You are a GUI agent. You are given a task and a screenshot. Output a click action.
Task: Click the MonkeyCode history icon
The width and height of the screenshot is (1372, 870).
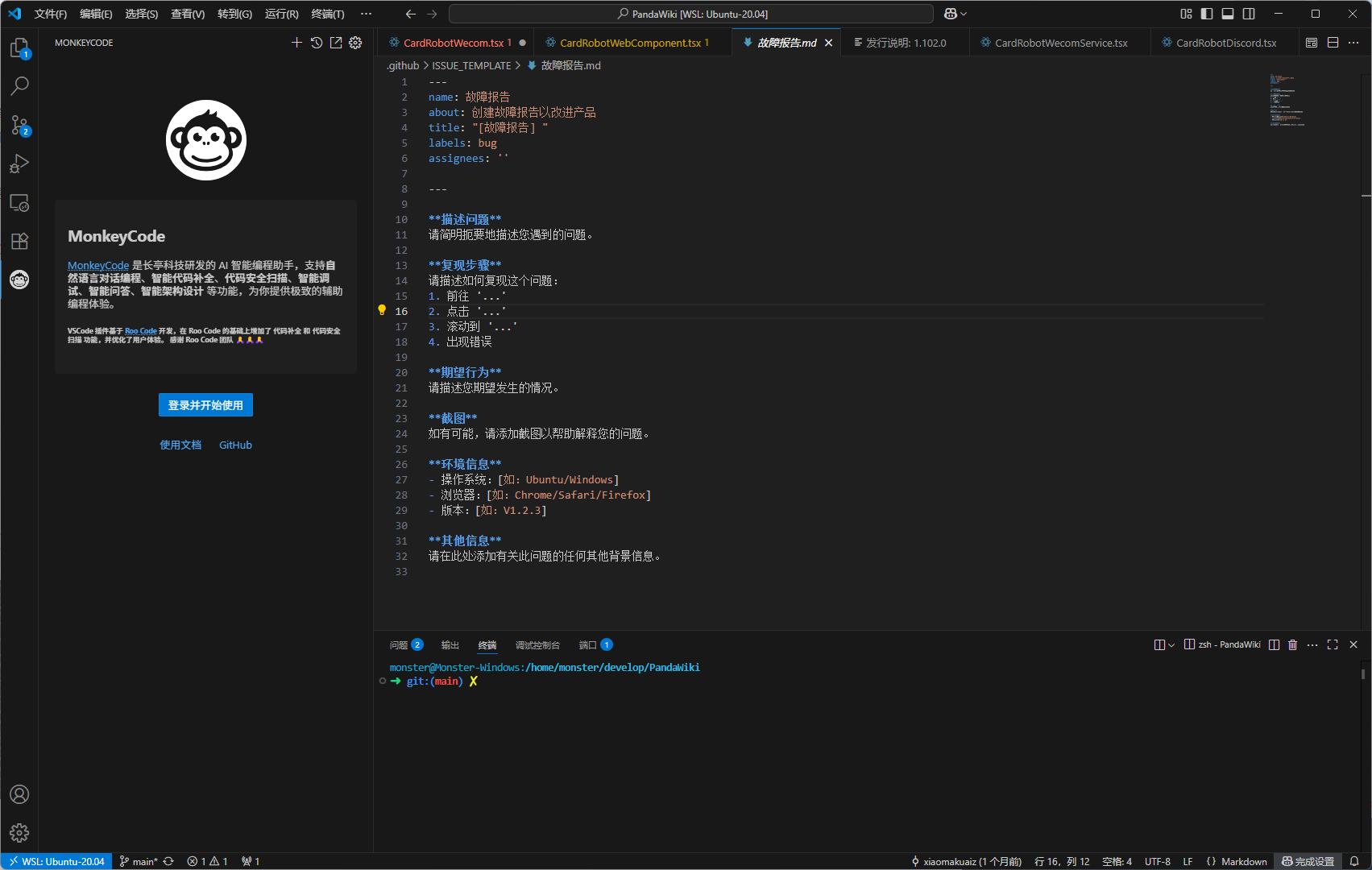coord(317,43)
